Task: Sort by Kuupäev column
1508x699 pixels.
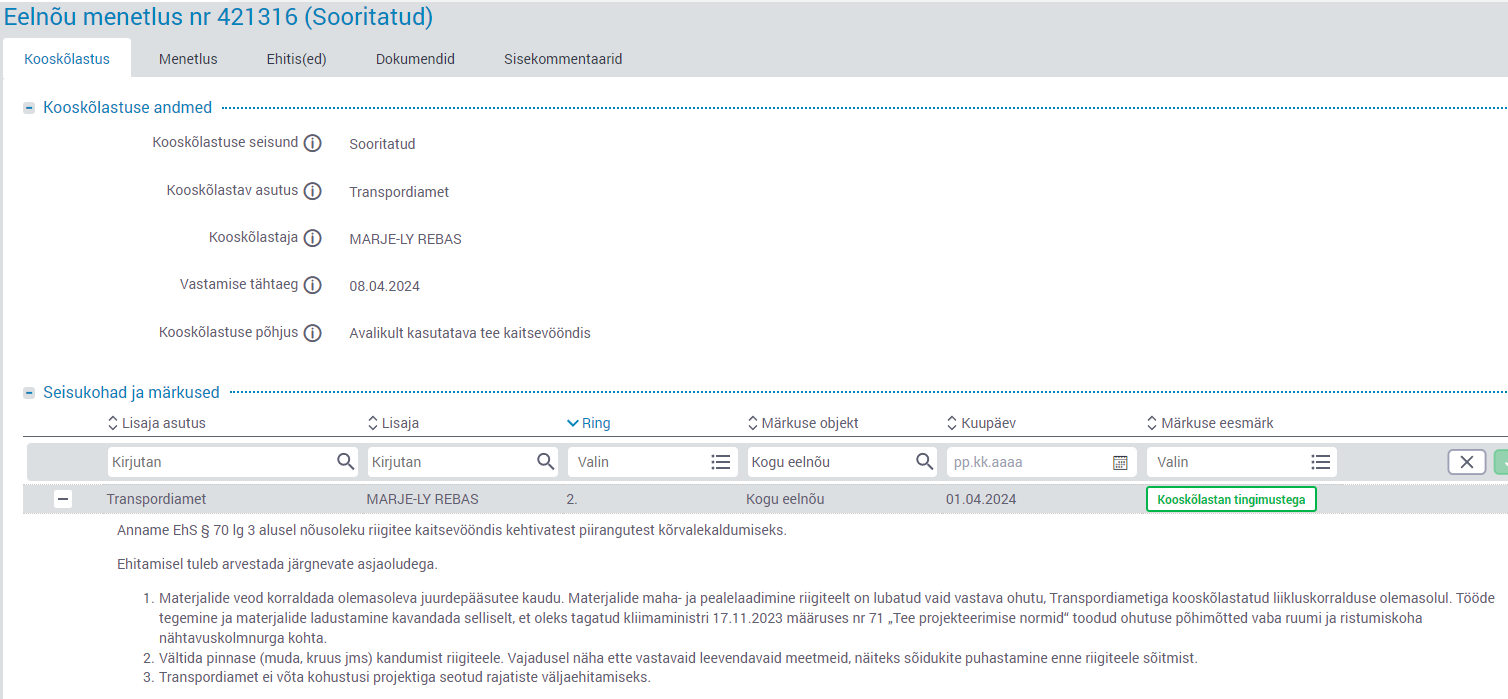Action: [981, 423]
